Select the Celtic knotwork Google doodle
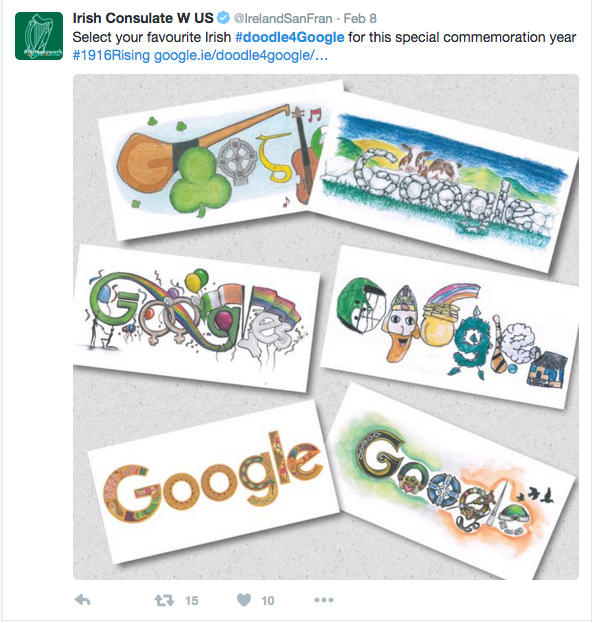Image resolution: width=592 pixels, height=623 pixels. [213, 481]
